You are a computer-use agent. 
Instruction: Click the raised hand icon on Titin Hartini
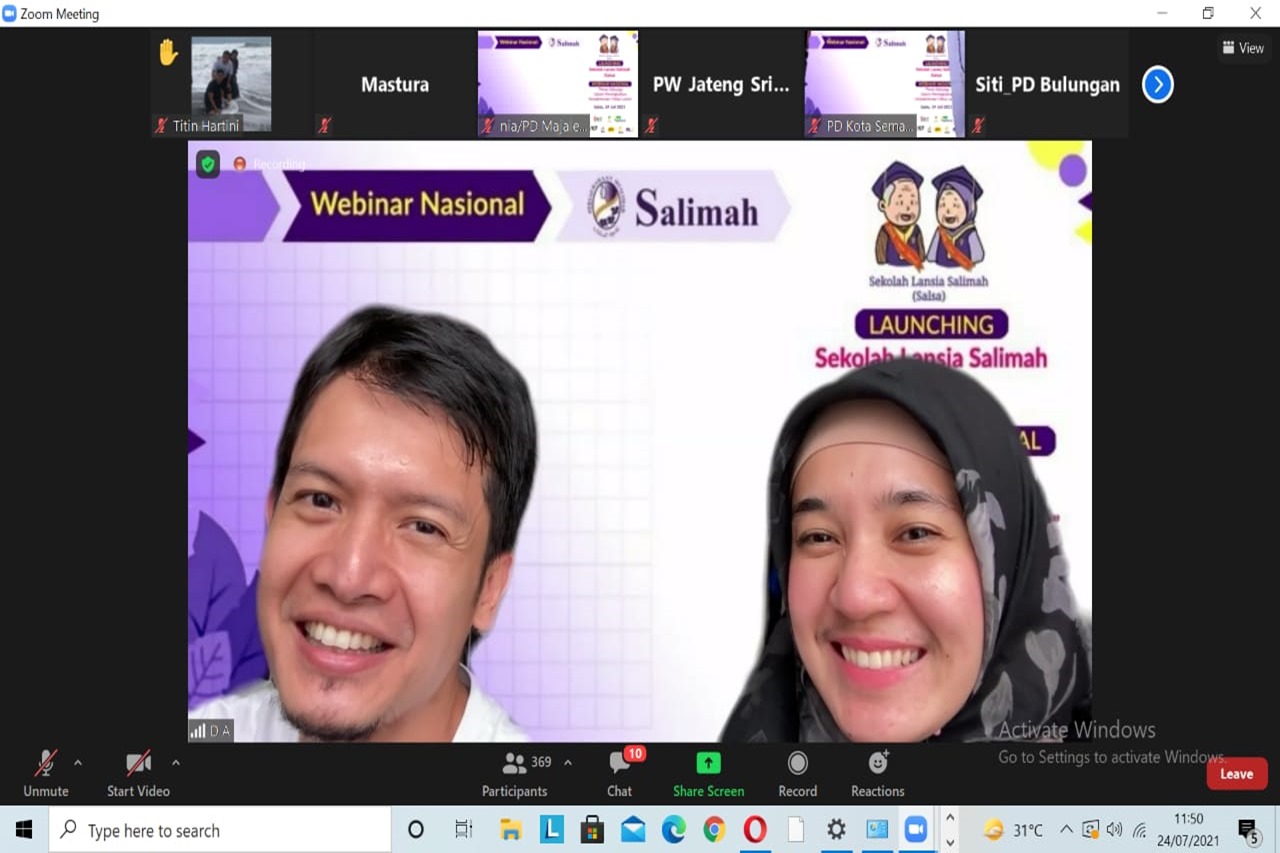[168, 52]
